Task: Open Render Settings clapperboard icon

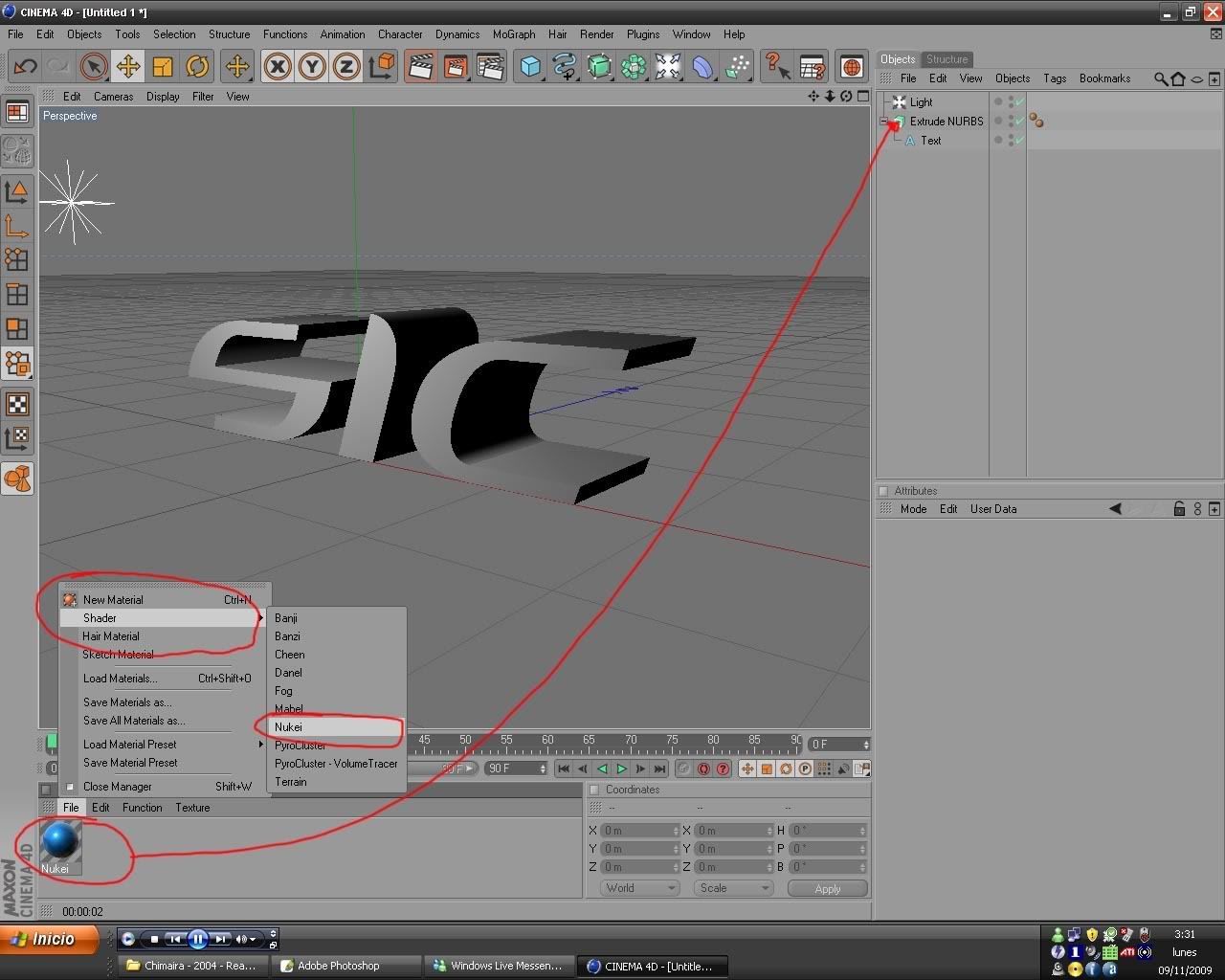Action: 490,66
